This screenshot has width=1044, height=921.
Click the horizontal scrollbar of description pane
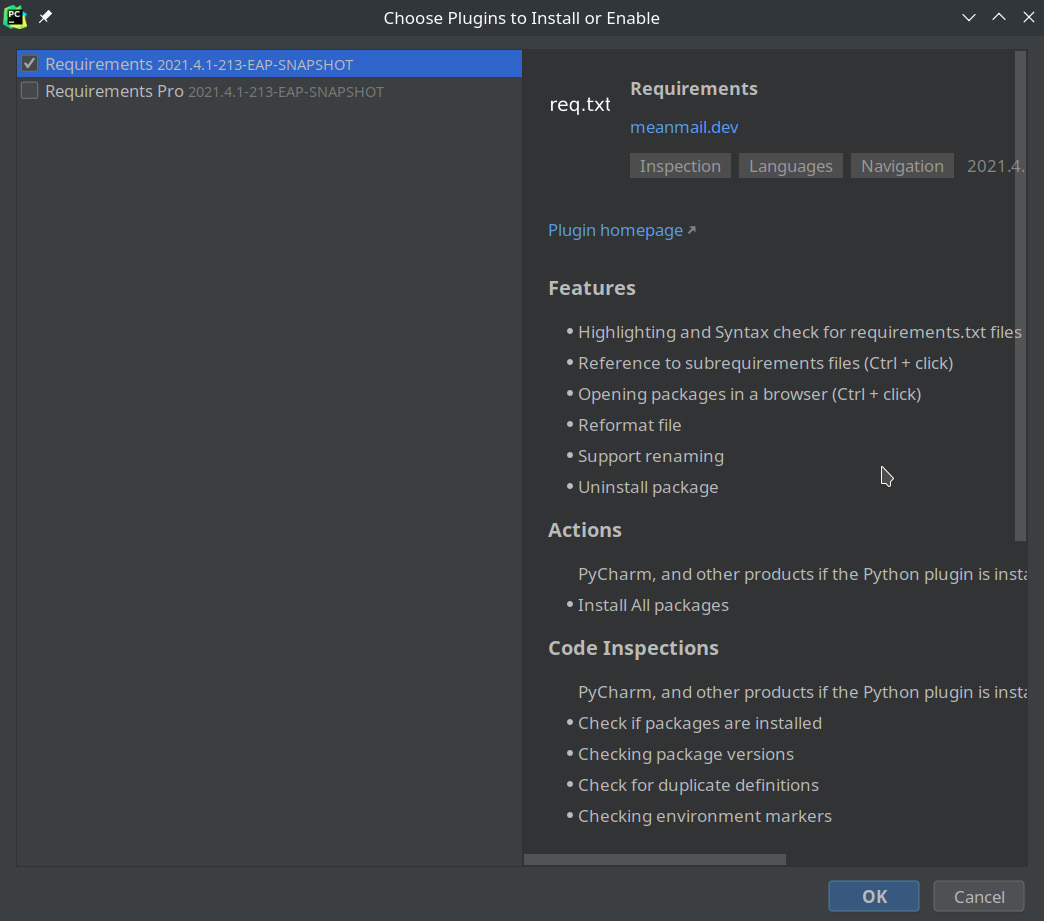[x=654, y=859]
